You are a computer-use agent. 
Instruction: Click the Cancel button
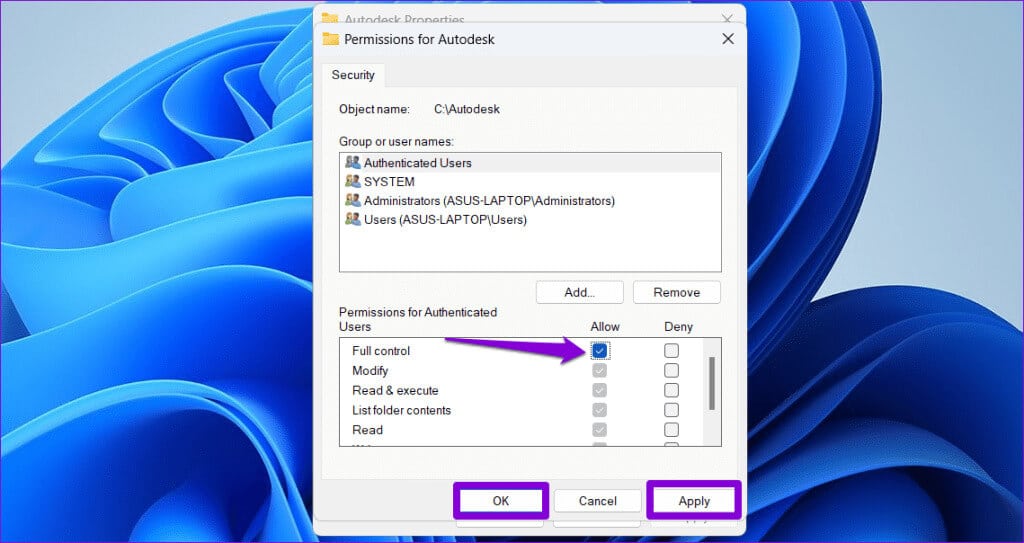point(598,501)
